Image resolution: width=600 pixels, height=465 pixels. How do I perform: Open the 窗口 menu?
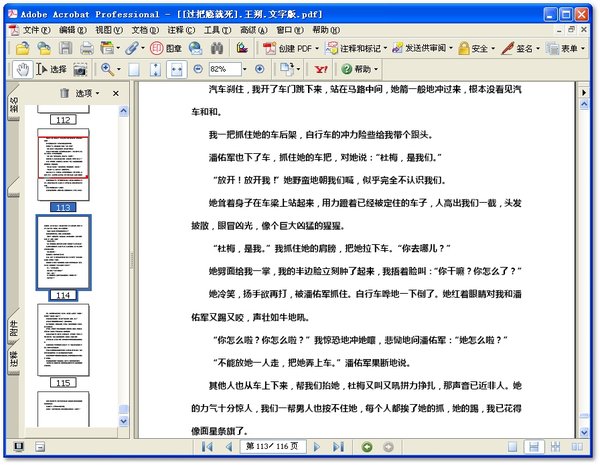tap(290, 30)
